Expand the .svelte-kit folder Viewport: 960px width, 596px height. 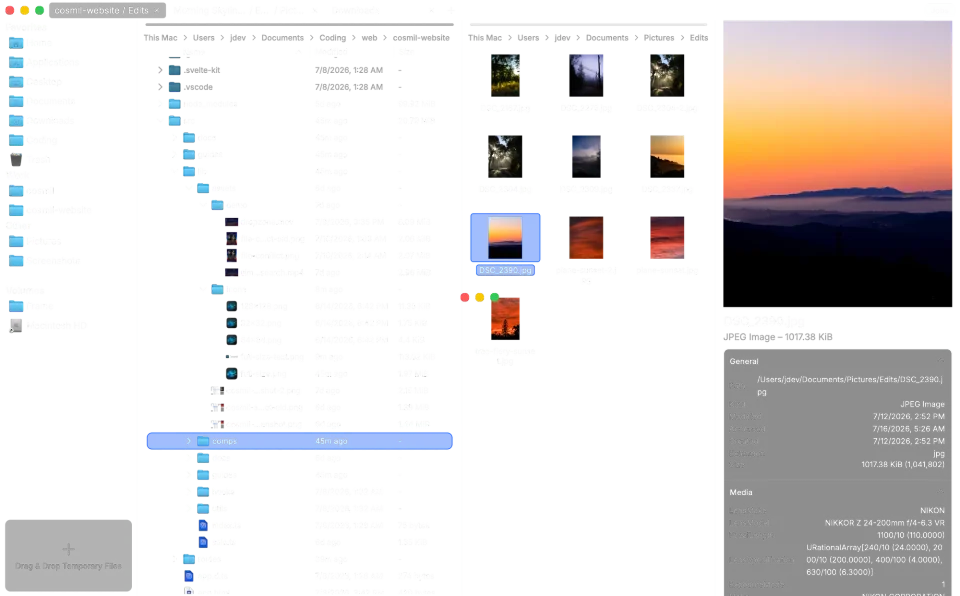[160, 70]
